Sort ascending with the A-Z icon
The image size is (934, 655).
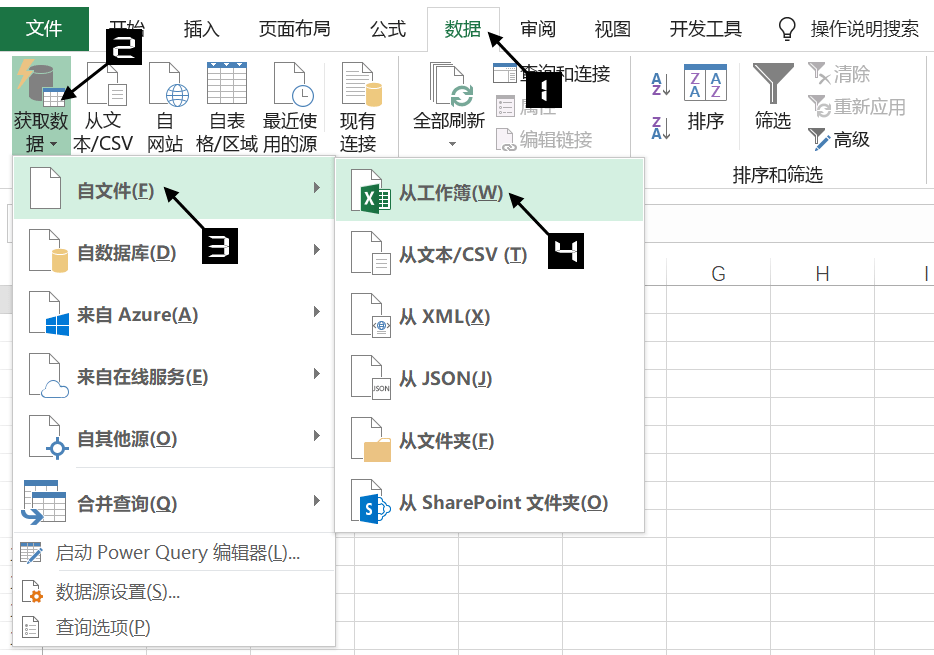(661, 84)
